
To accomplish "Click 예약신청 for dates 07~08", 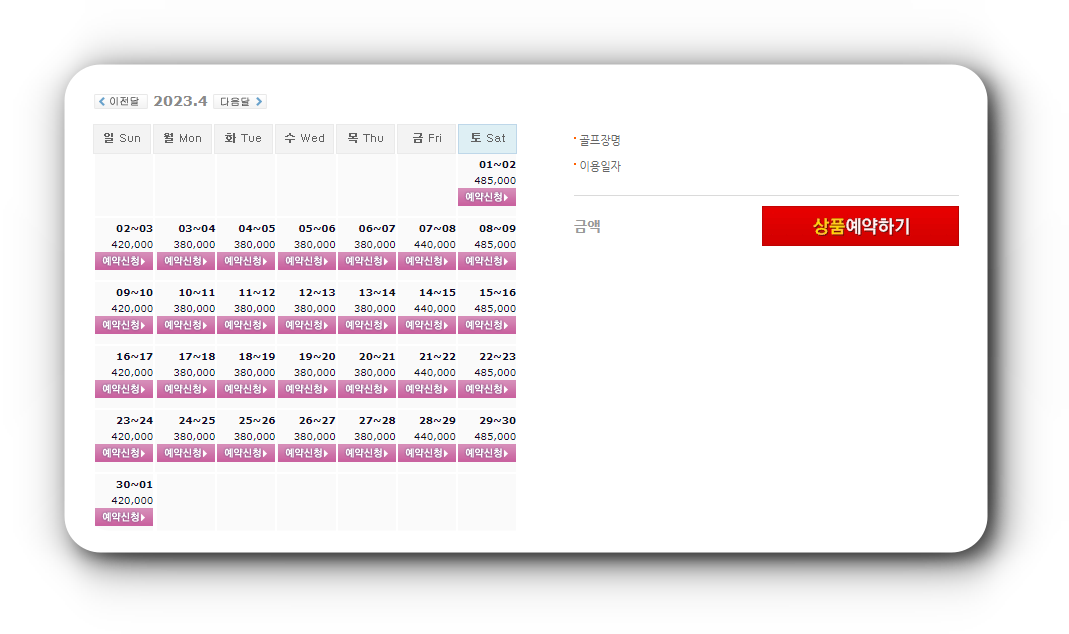I will pos(427,261).
